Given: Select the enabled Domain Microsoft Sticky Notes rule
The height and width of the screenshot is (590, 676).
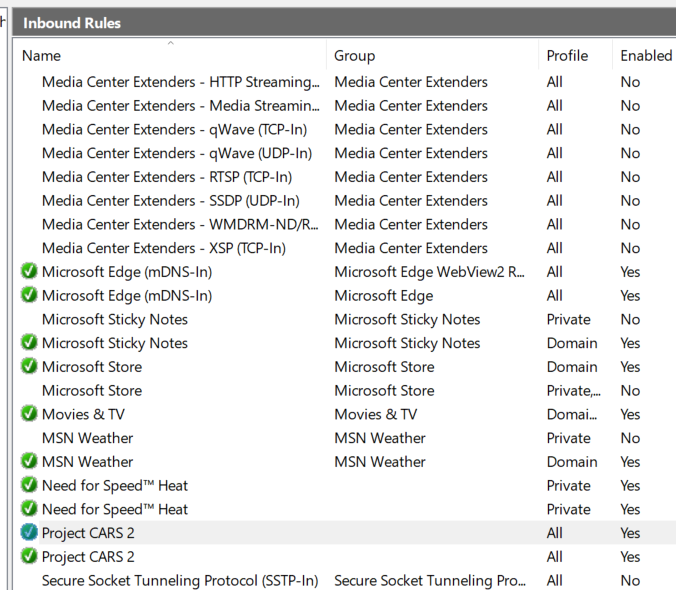Looking at the screenshot, I should (115, 343).
